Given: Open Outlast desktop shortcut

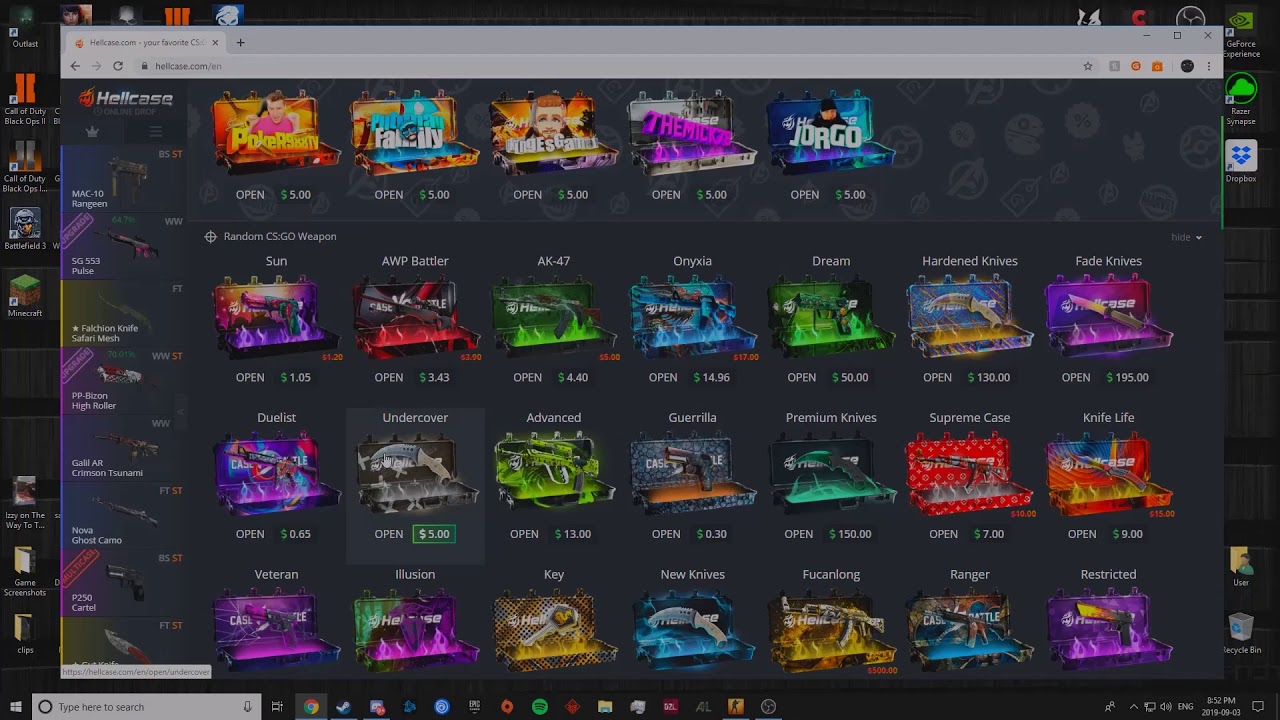Looking at the screenshot, I should pyautogui.click(x=25, y=28).
